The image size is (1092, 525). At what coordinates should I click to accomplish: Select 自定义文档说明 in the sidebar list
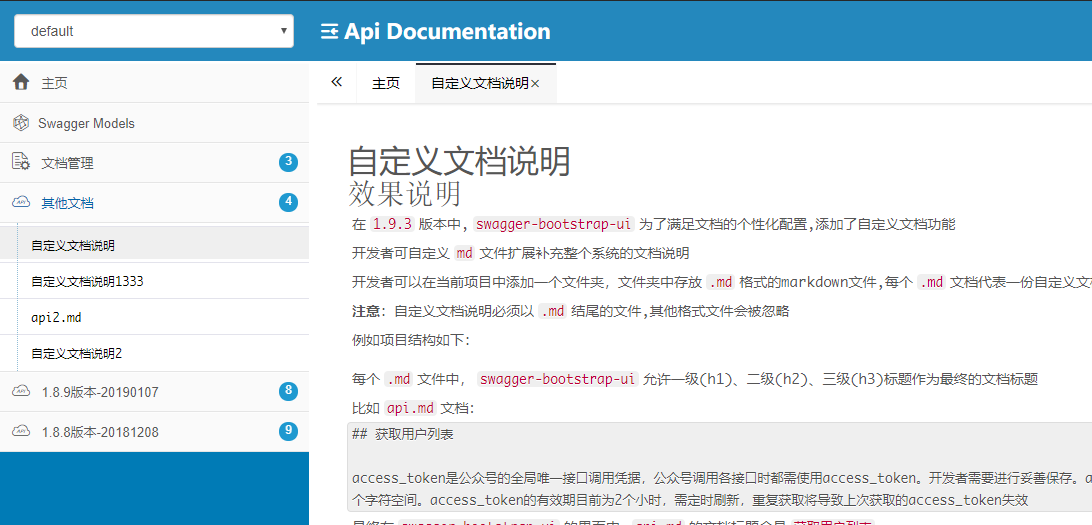(154, 245)
